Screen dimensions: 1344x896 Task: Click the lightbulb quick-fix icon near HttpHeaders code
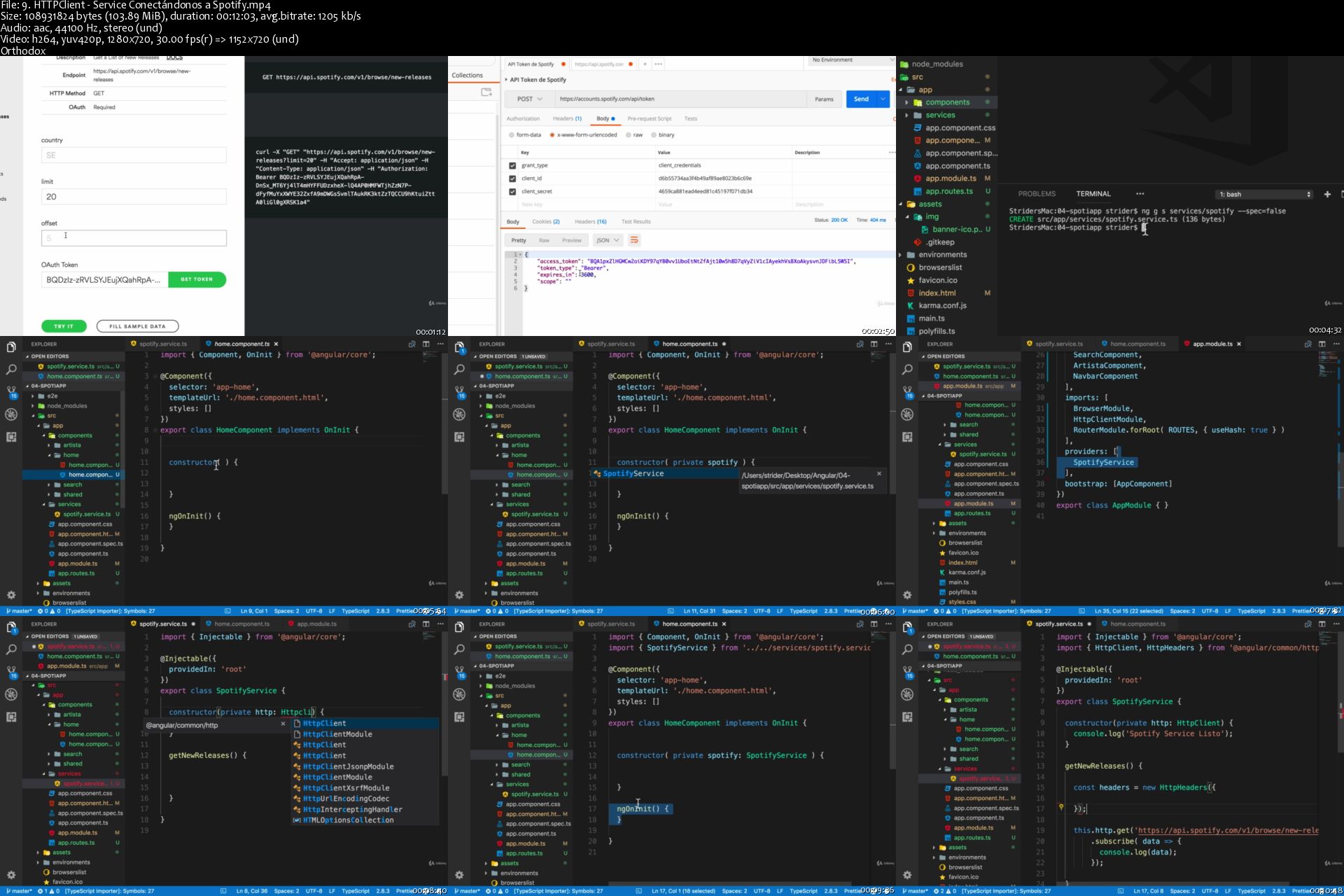click(x=1061, y=806)
